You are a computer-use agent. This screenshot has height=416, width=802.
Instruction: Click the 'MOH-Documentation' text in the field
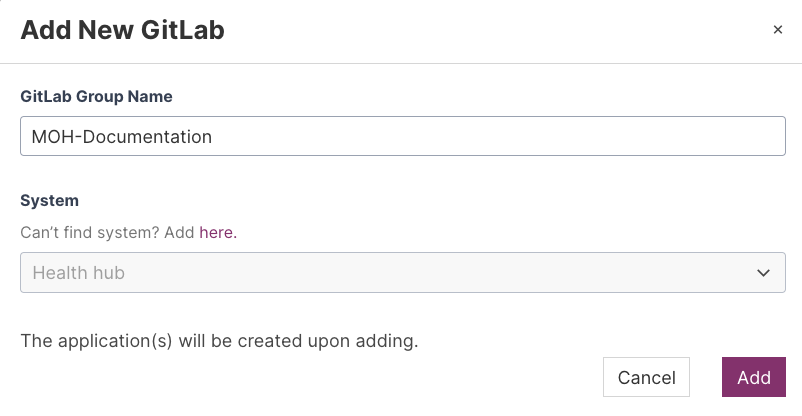[122, 137]
